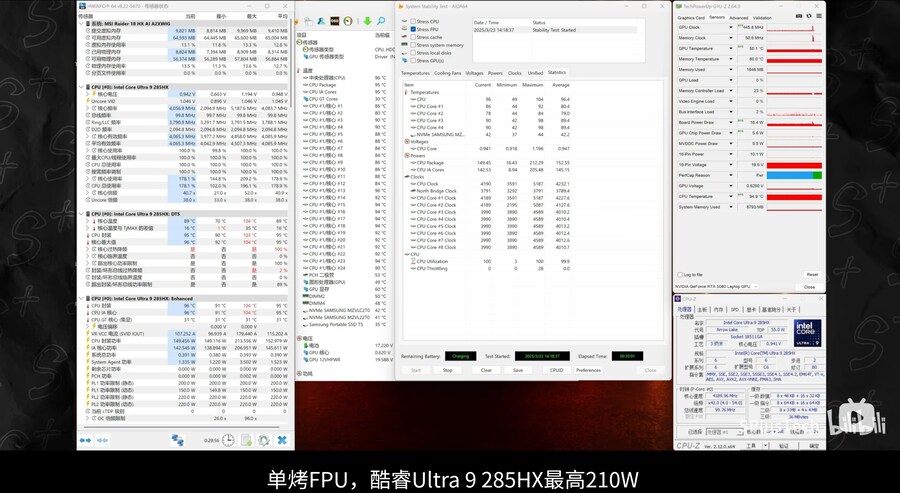The image size is (900, 493).
Task: Switch to GPU-Z Advanced tab
Action: point(739,18)
